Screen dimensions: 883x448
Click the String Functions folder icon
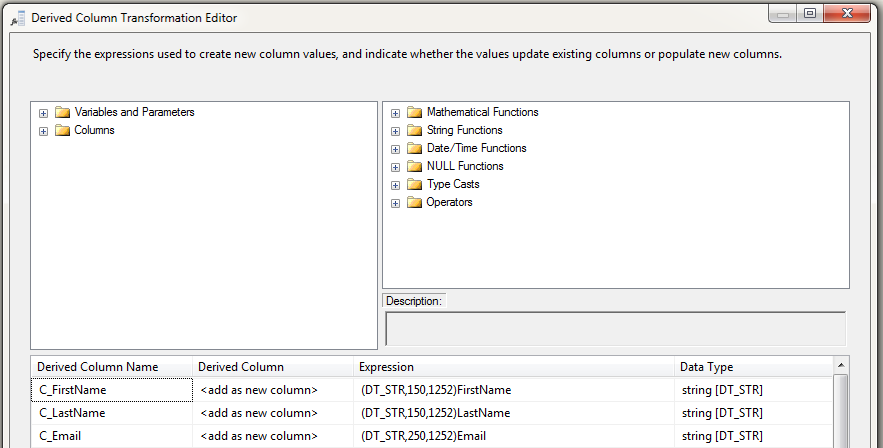click(x=414, y=130)
